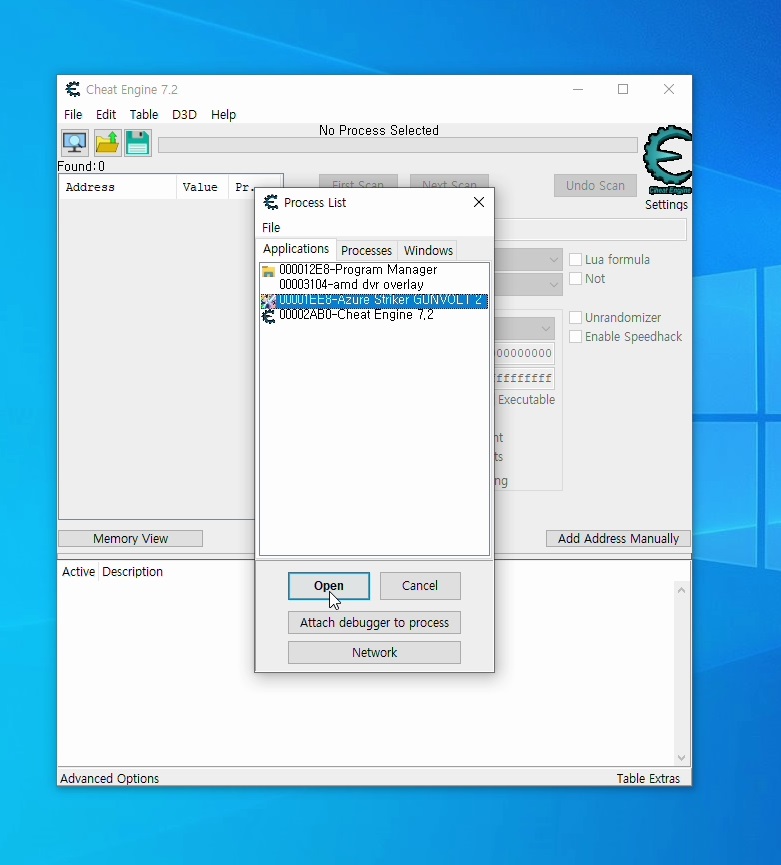The image size is (781, 865).
Task: Open the memory region dropdown above start address
Action: [545, 329]
